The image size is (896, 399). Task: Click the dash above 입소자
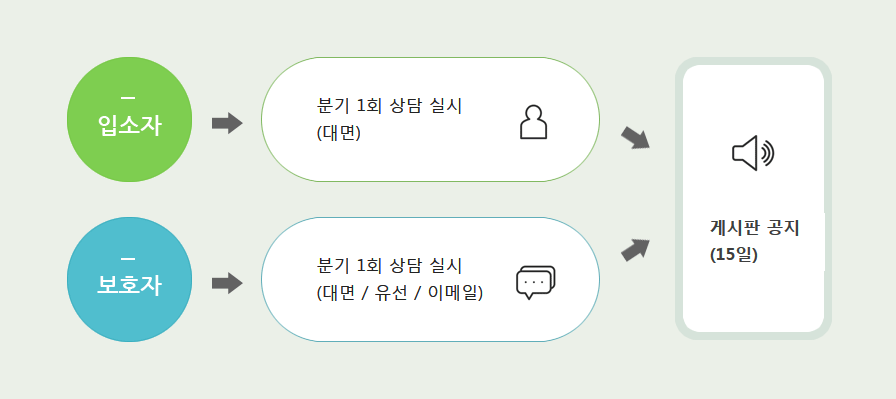[x=129, y=99]
